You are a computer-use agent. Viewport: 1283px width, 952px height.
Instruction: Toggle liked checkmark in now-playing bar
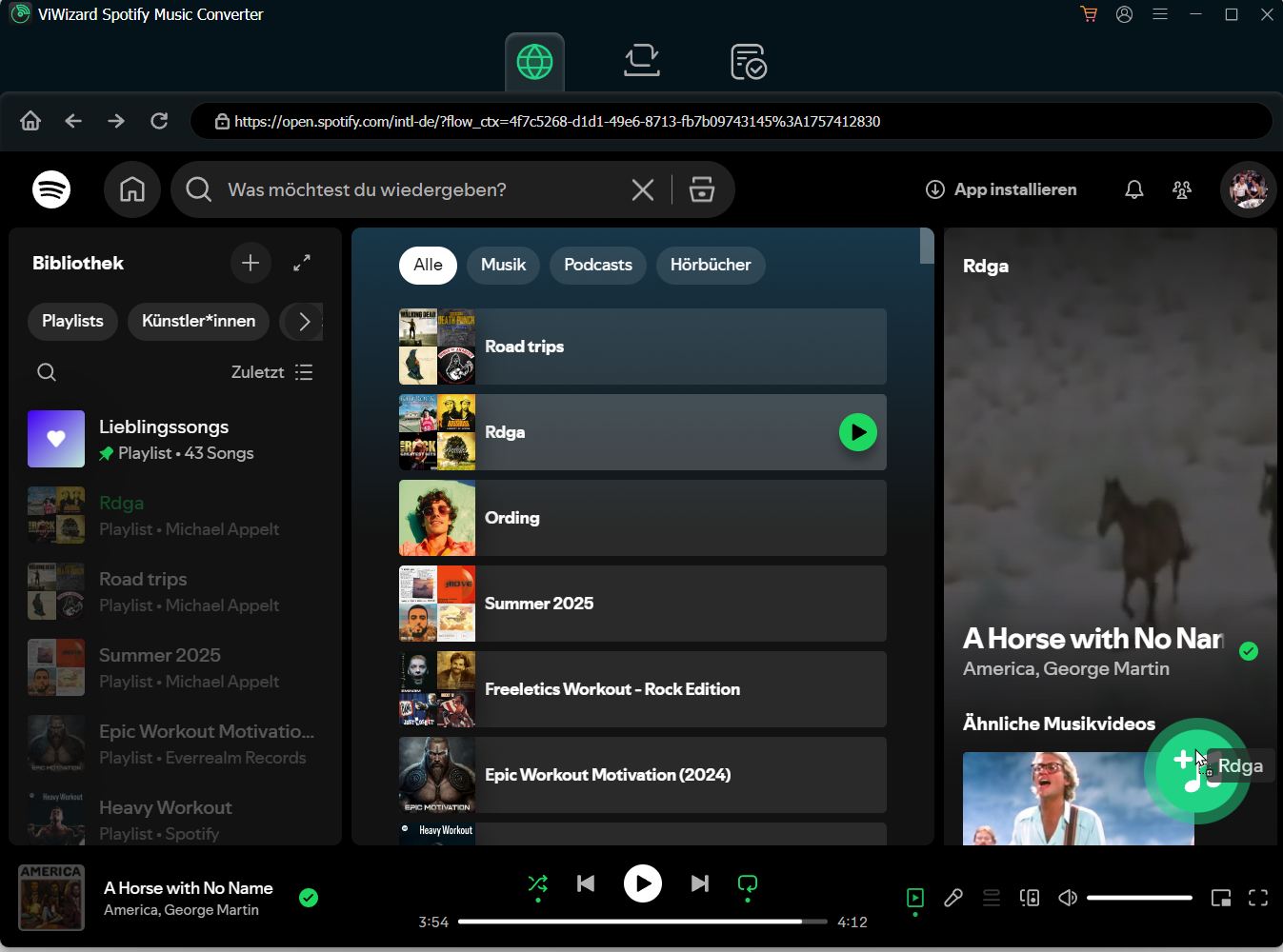(309, 898)
